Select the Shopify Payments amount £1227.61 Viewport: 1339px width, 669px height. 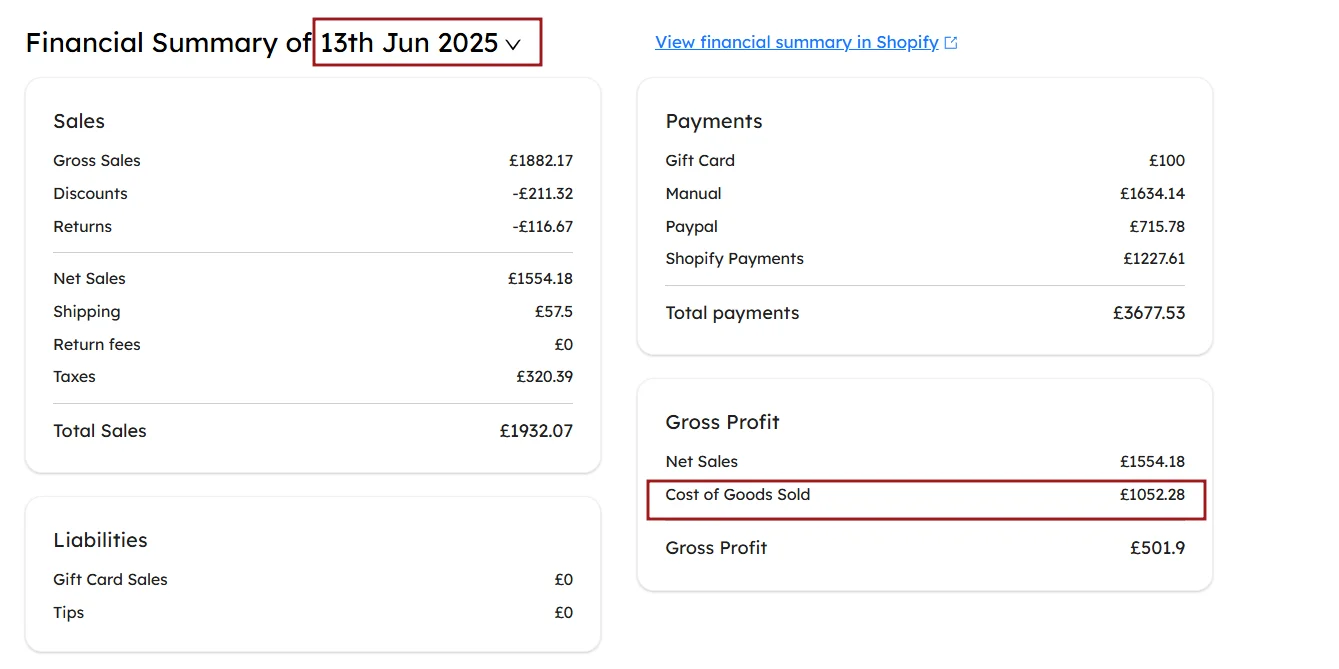[1149, 258]
